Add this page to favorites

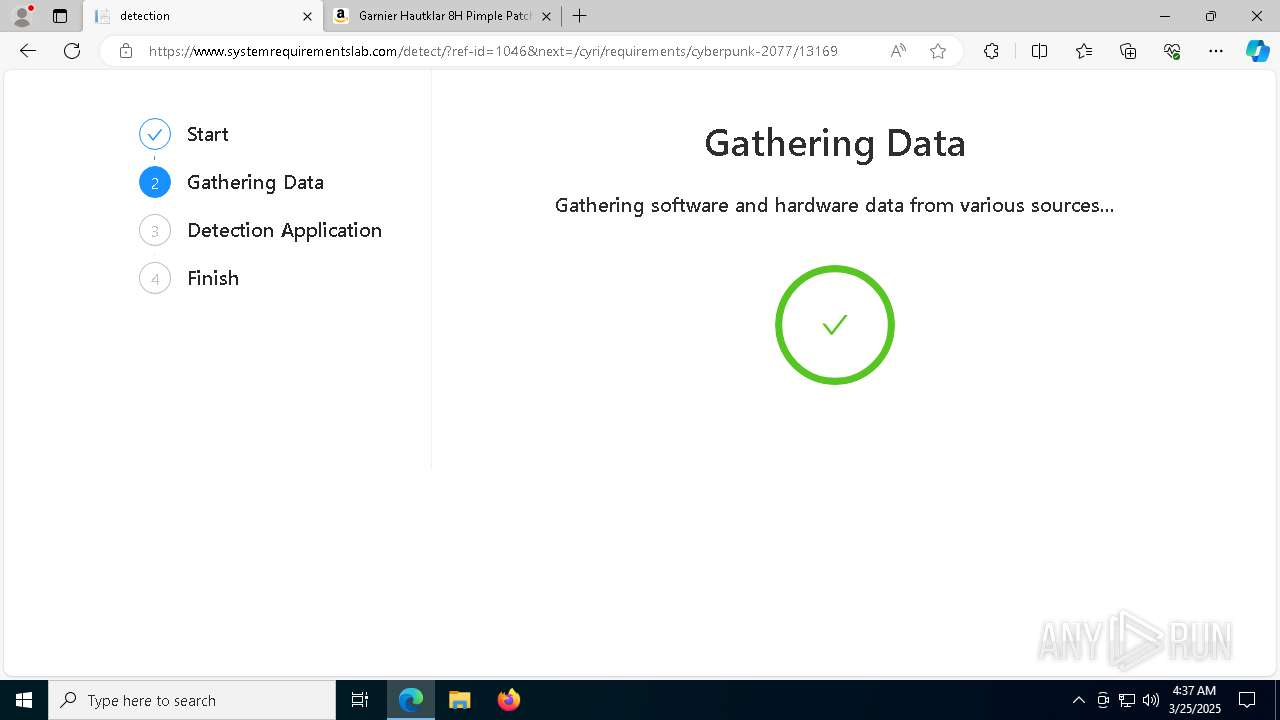[938, 51]
